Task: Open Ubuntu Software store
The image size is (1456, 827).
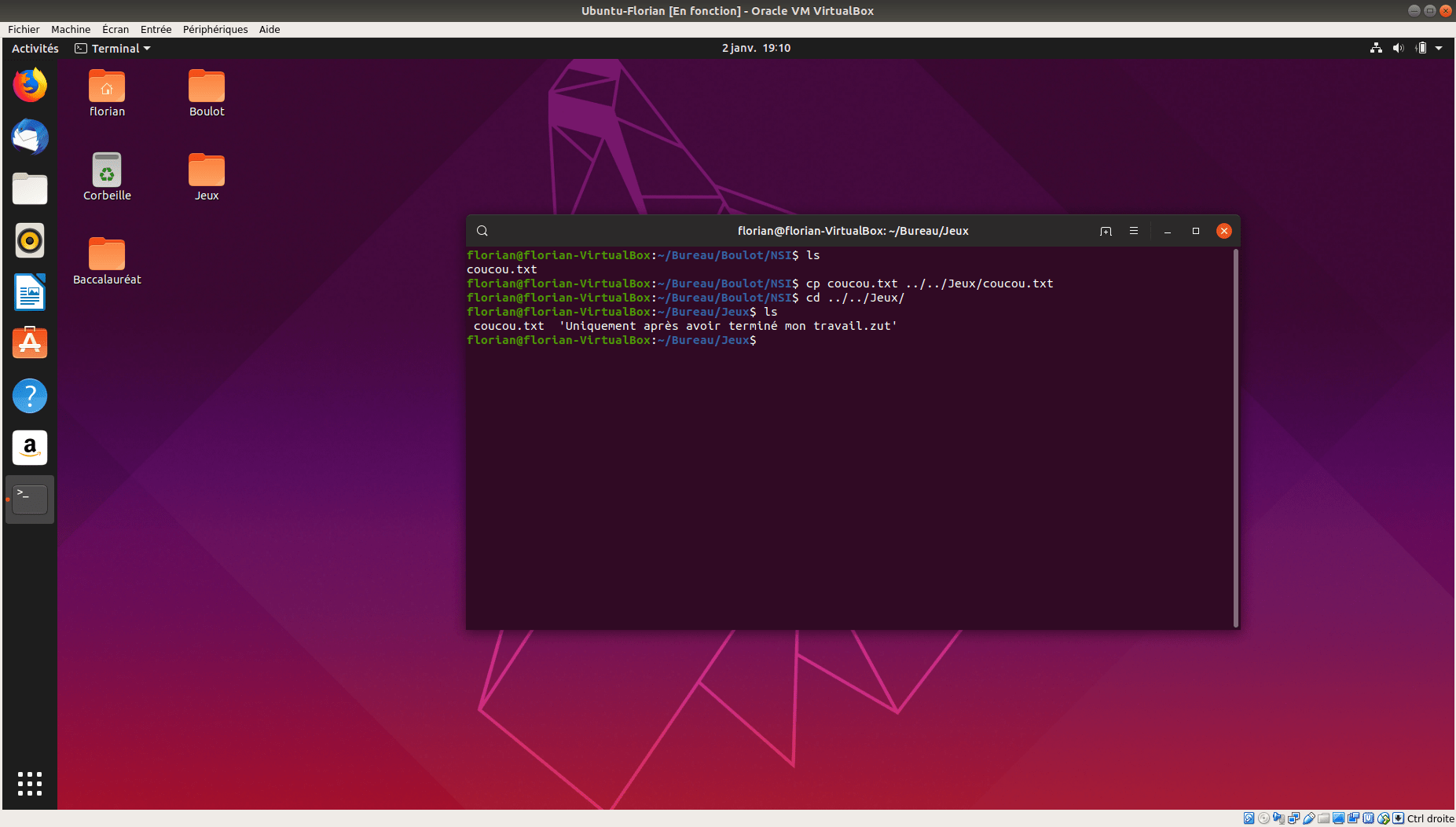Action: (x=30, y=343)
